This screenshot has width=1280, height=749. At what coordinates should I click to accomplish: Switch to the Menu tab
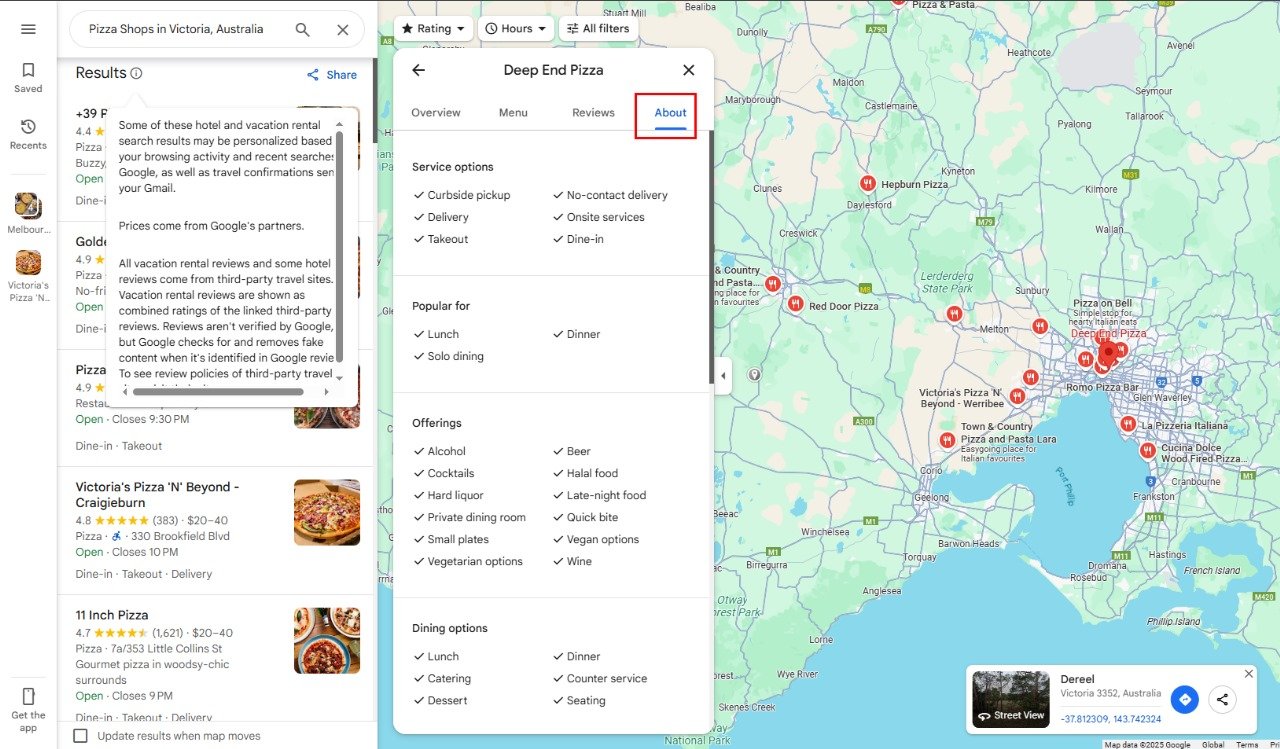click(x=513, y=112)
